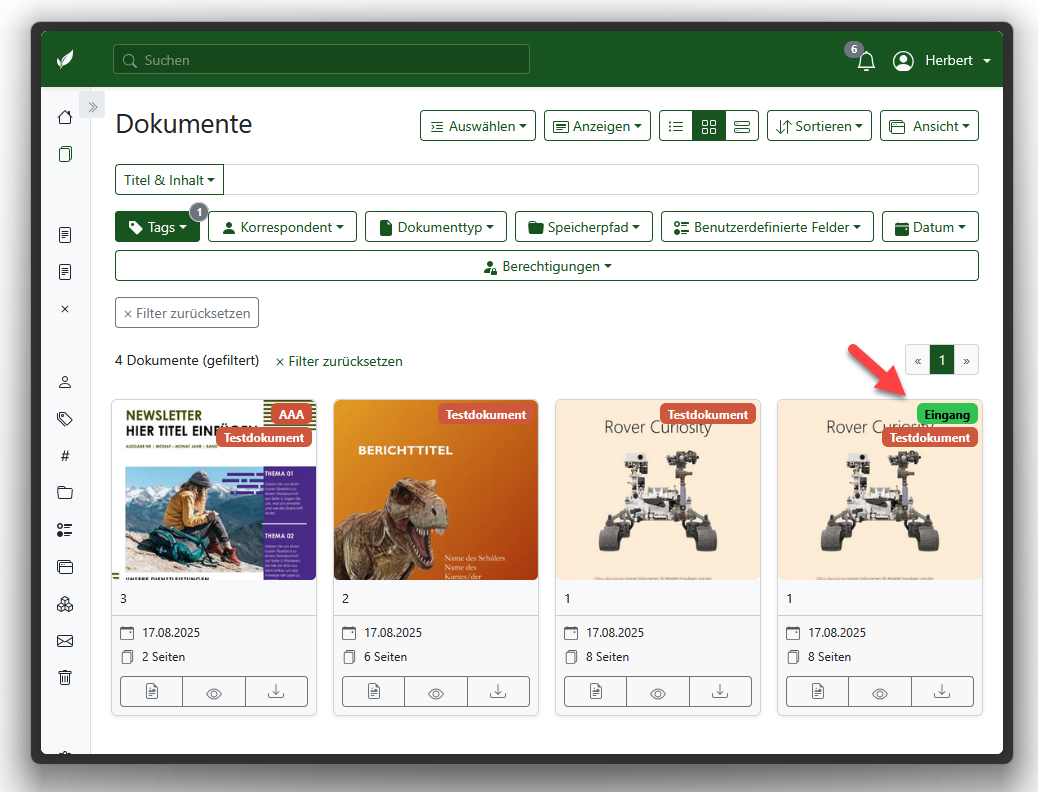Image resolution: width=1038 pixels, height=792 pixels.
Task: Click the green Eingang tag badge
Action: [x=946, y=415]
